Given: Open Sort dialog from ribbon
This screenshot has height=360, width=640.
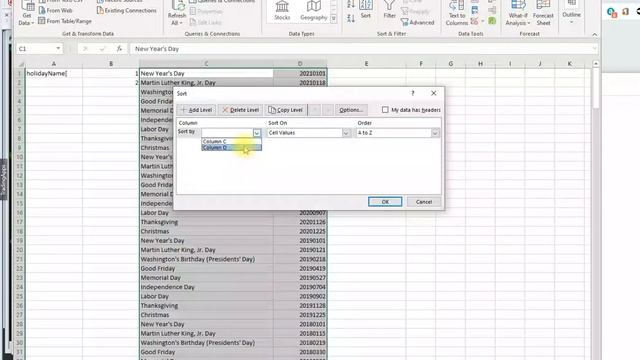Looking at the screenshot, I should [x=366, y=10].
